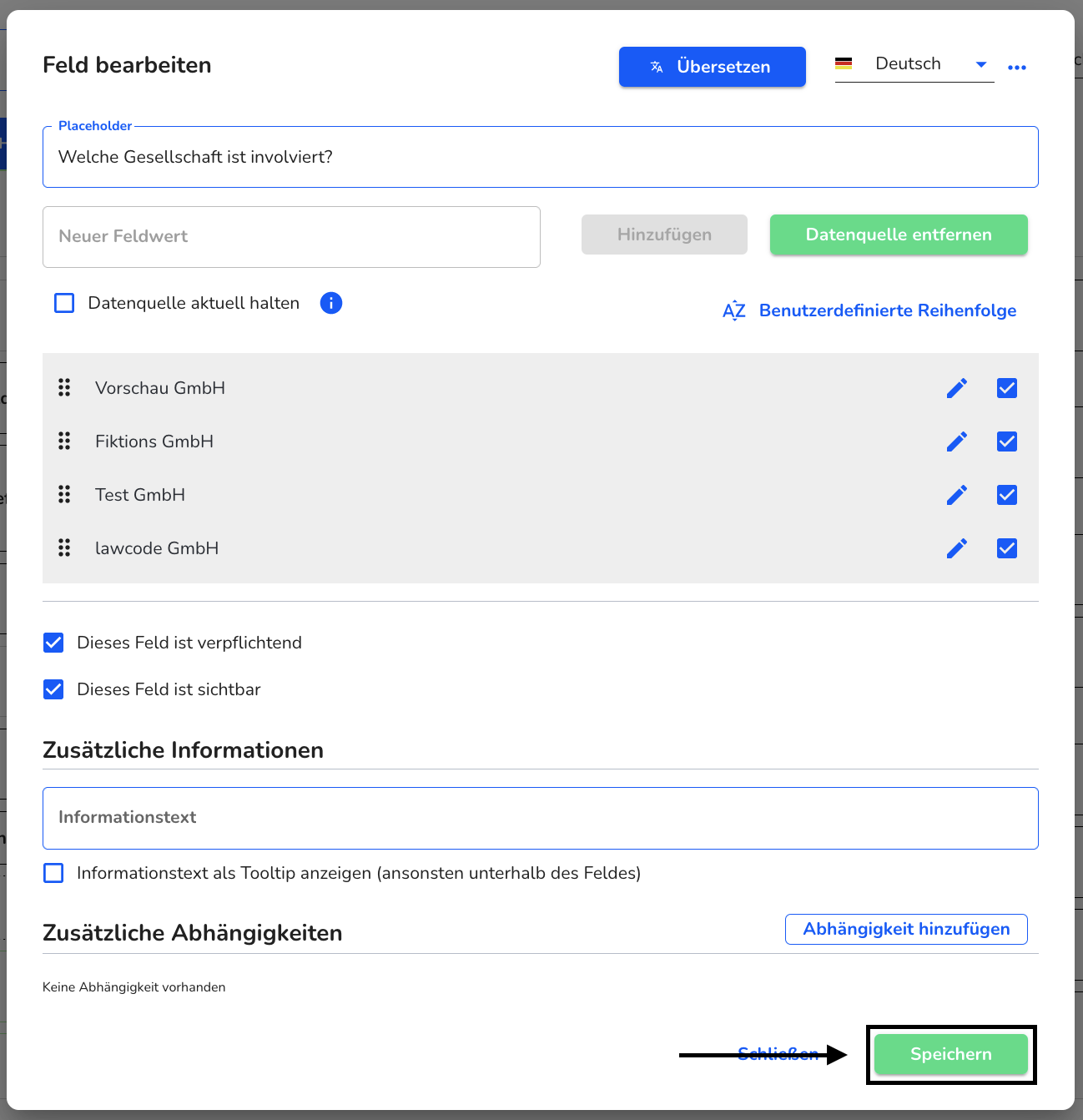Click Datenquelle entfernen button
The width and height of the screenshot is (1083, 1120).
pos(899,235)
